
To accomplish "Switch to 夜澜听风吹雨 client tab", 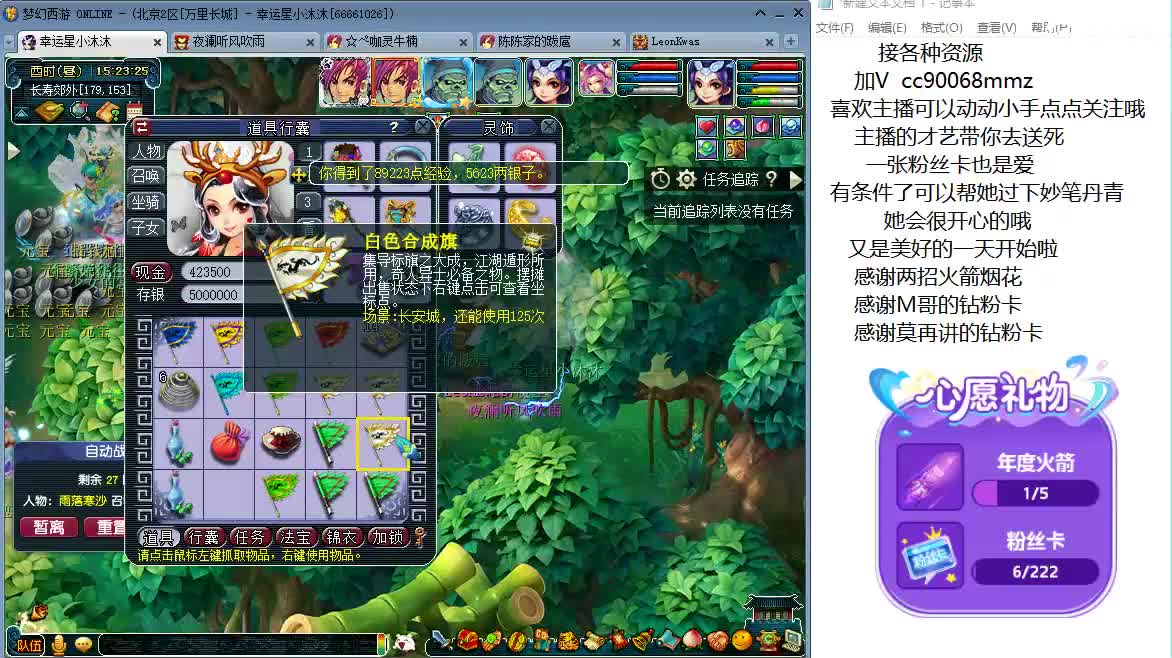I will coord(245,42).
